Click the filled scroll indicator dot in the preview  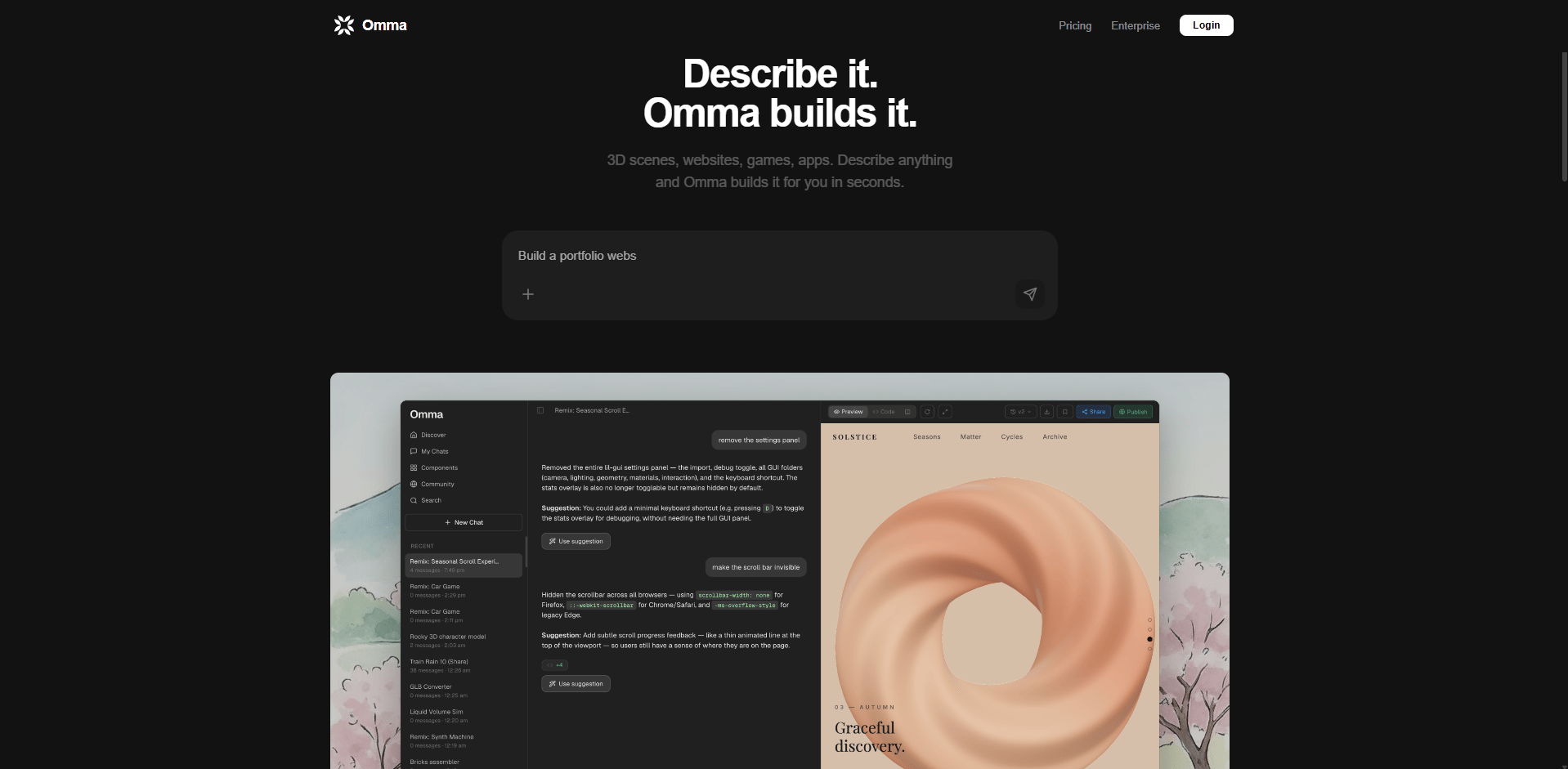pos(1149,639)
